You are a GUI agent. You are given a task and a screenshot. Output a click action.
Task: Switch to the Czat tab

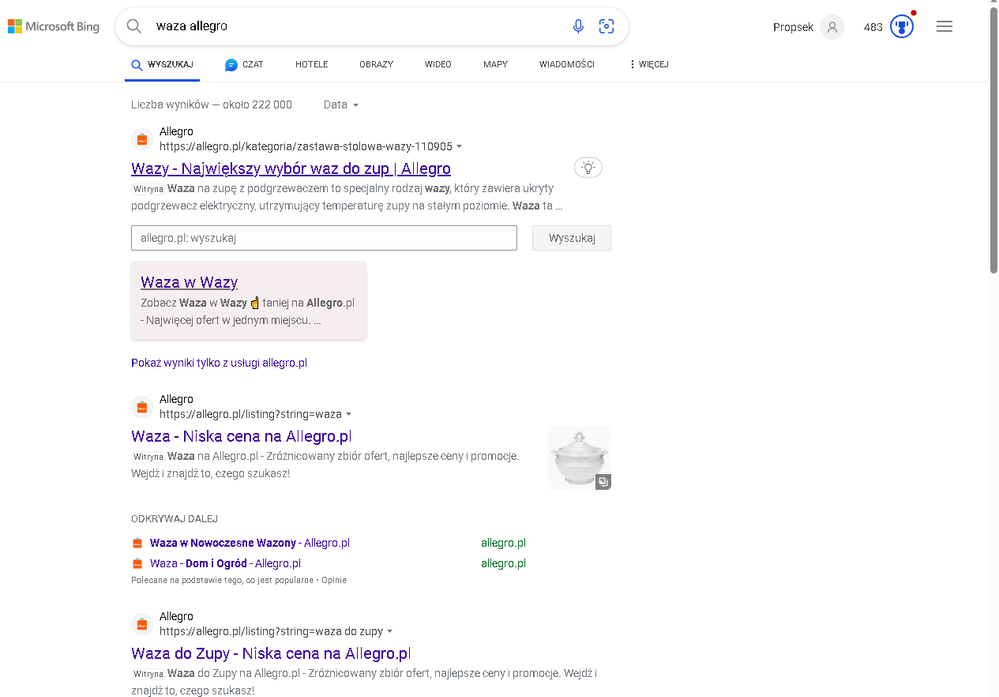[x=244, y=64]
